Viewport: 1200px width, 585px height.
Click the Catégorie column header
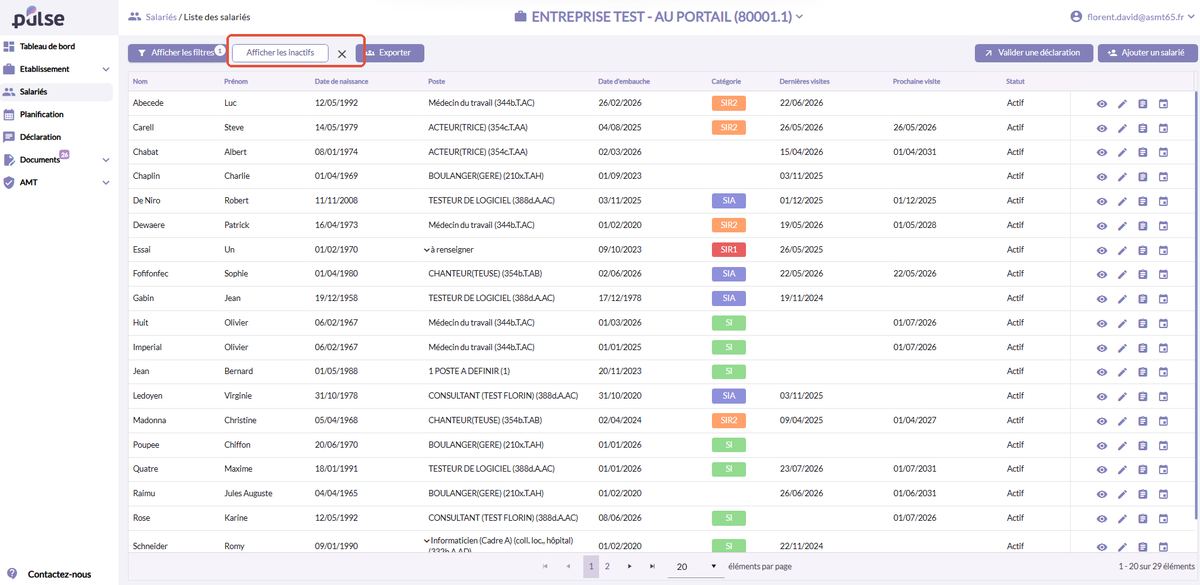coord(726,81)
